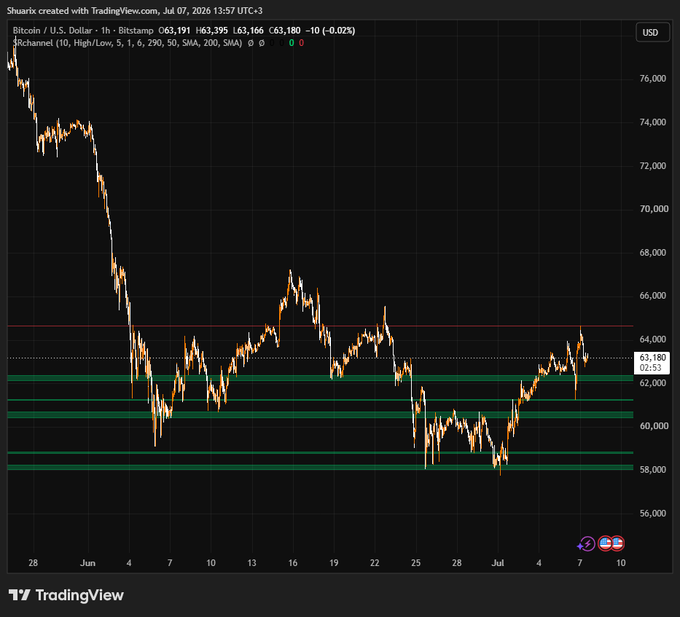Click the 22 date label on time axis
Screen dimensions: 680x617
pyautogui.click(x=375, y=563)
